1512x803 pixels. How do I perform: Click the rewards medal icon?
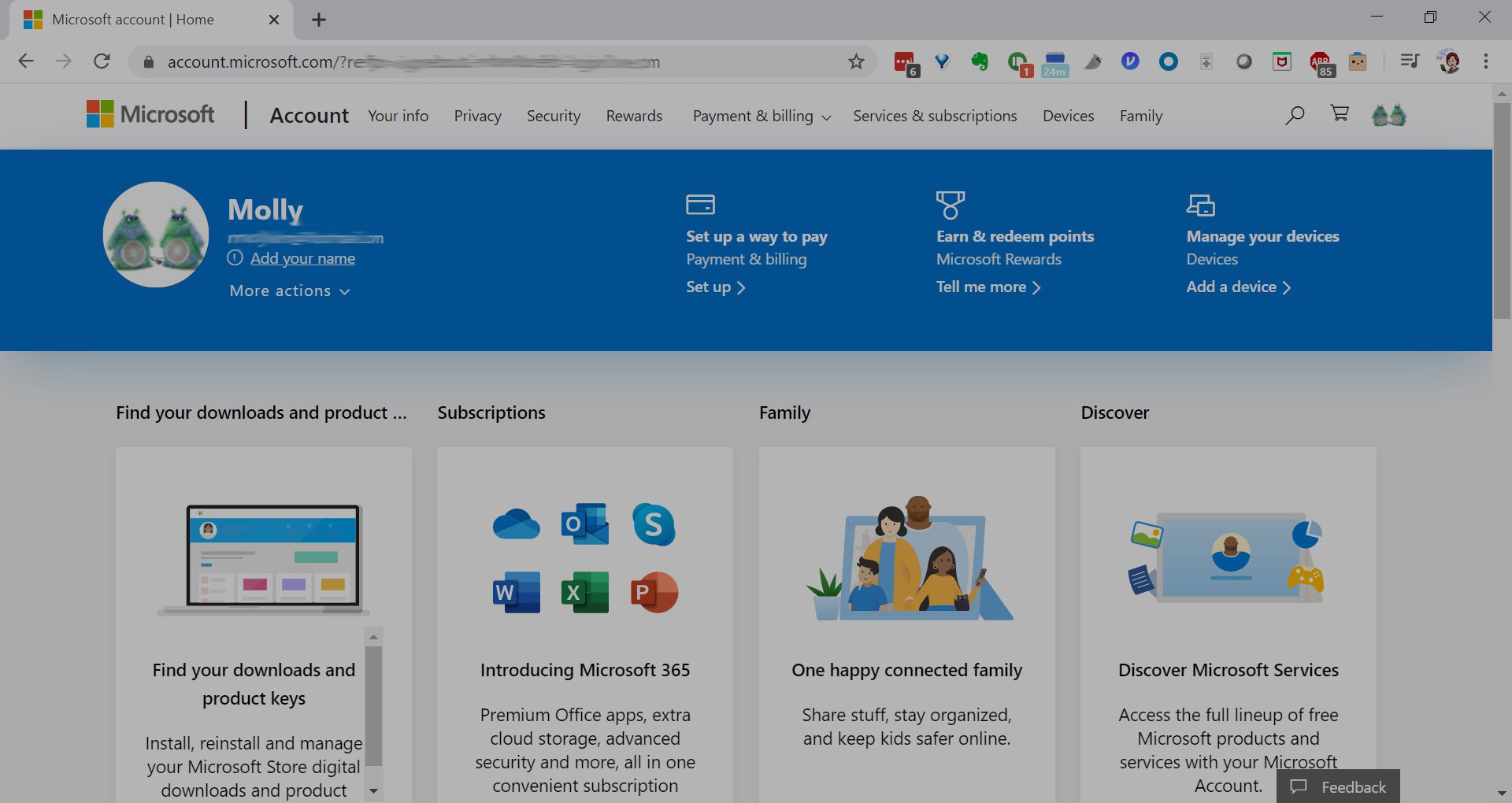click(951, 205)
